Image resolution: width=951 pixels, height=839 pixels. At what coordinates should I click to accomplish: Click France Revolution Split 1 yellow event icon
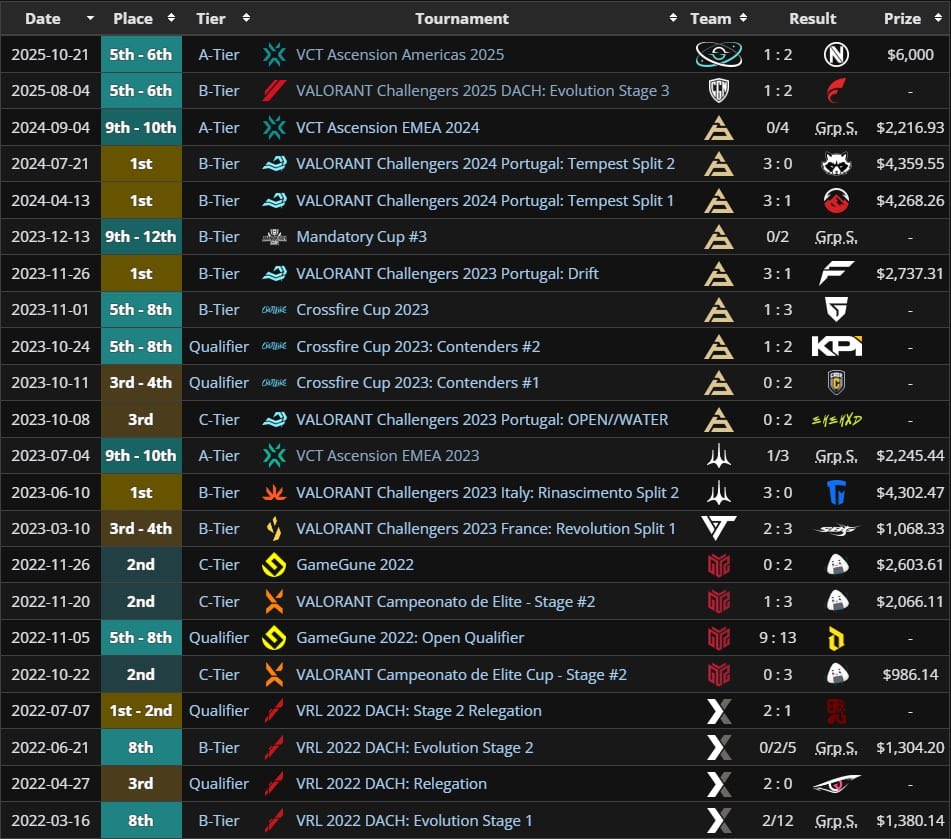[x=274, y=528]
